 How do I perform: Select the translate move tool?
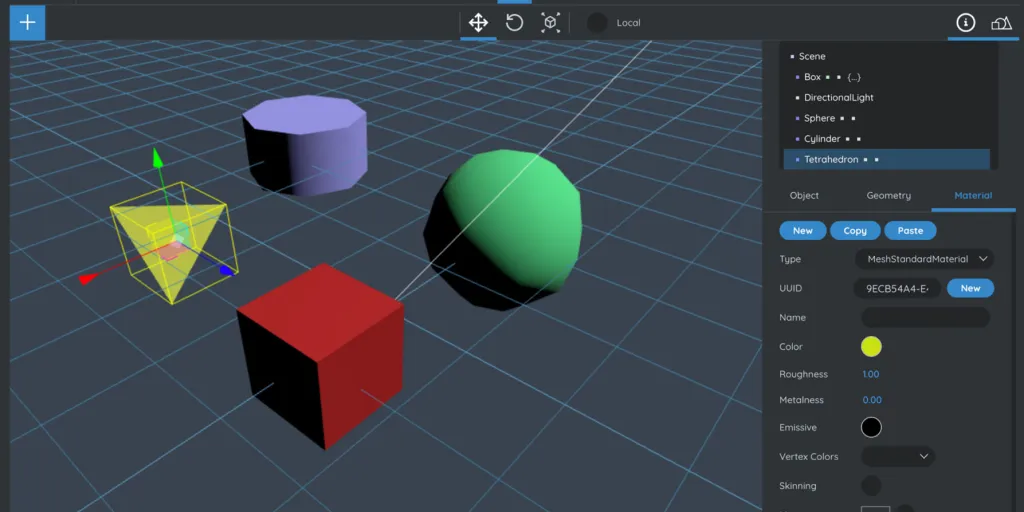coord(478,22)
